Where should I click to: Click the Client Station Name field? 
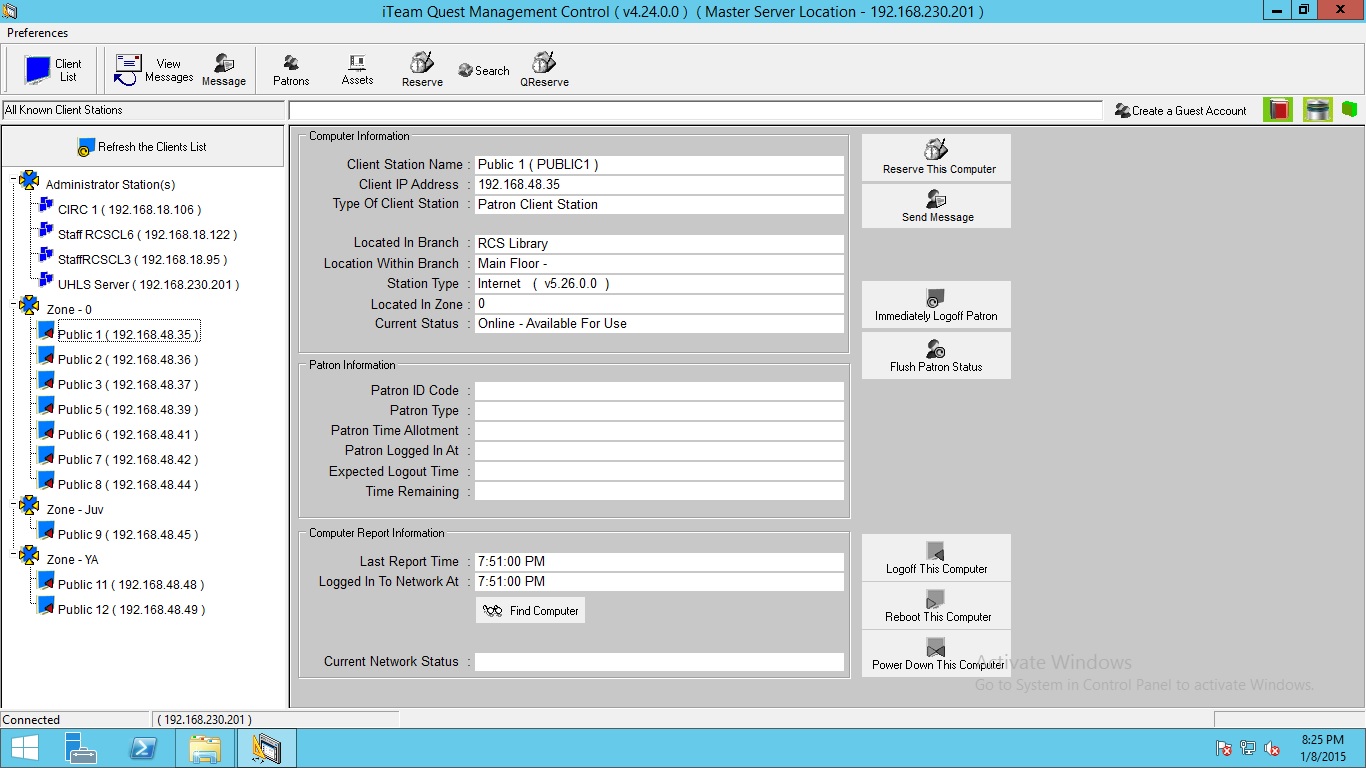click(x=659, y=164)
